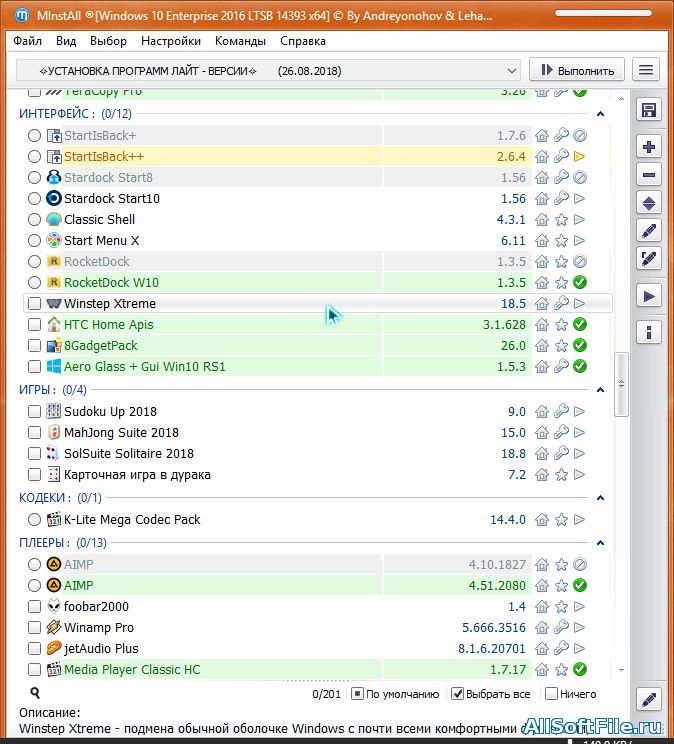674x744 pixels.
Task: Click star icon in Classic Shell row
Action: tap(561, 220)
